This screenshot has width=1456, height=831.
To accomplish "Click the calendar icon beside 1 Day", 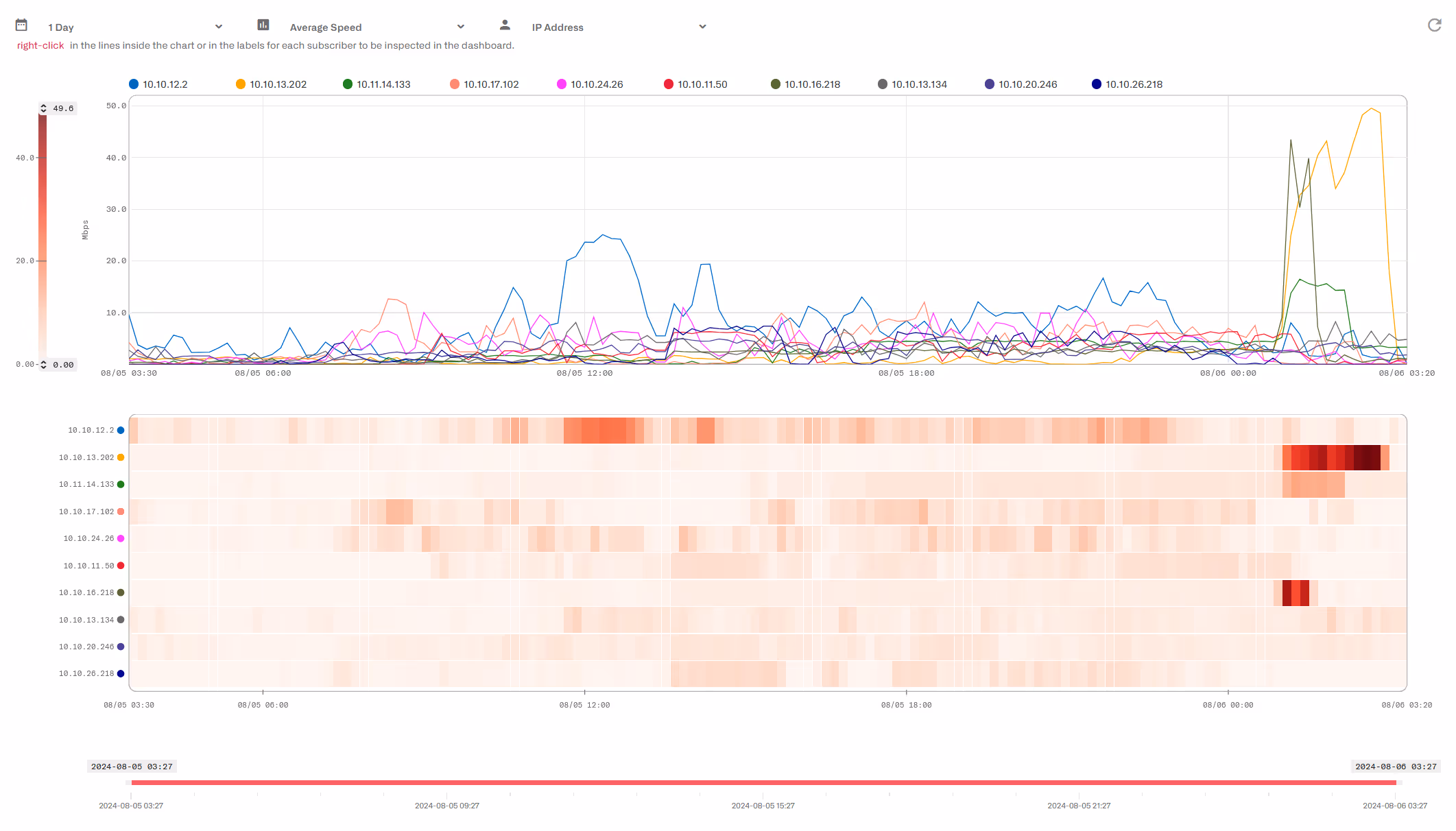I will [21, 25].
